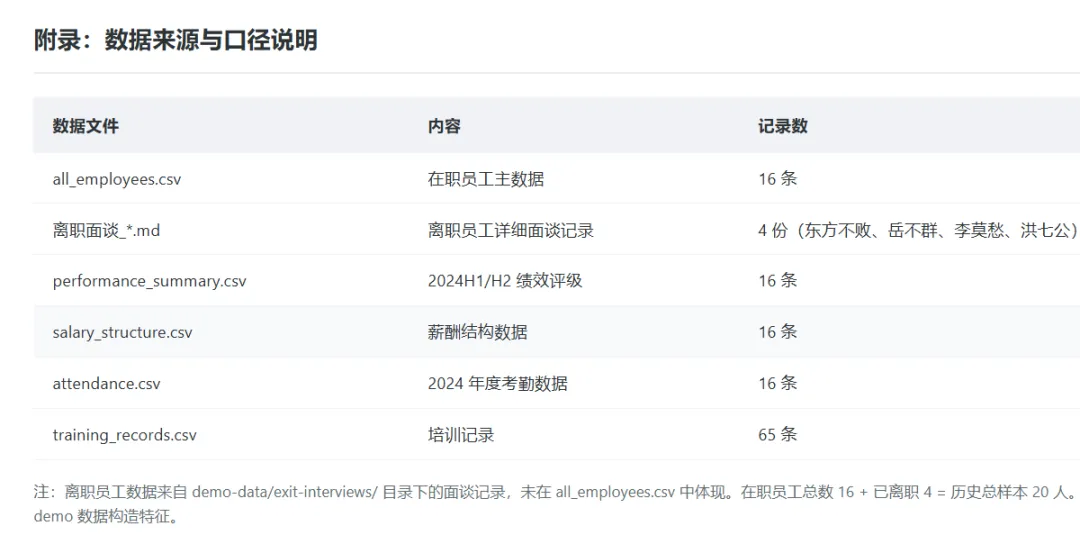Click the 4 份 interview names cell
This screenshot has width=1080, height=535.
(918, 230)
